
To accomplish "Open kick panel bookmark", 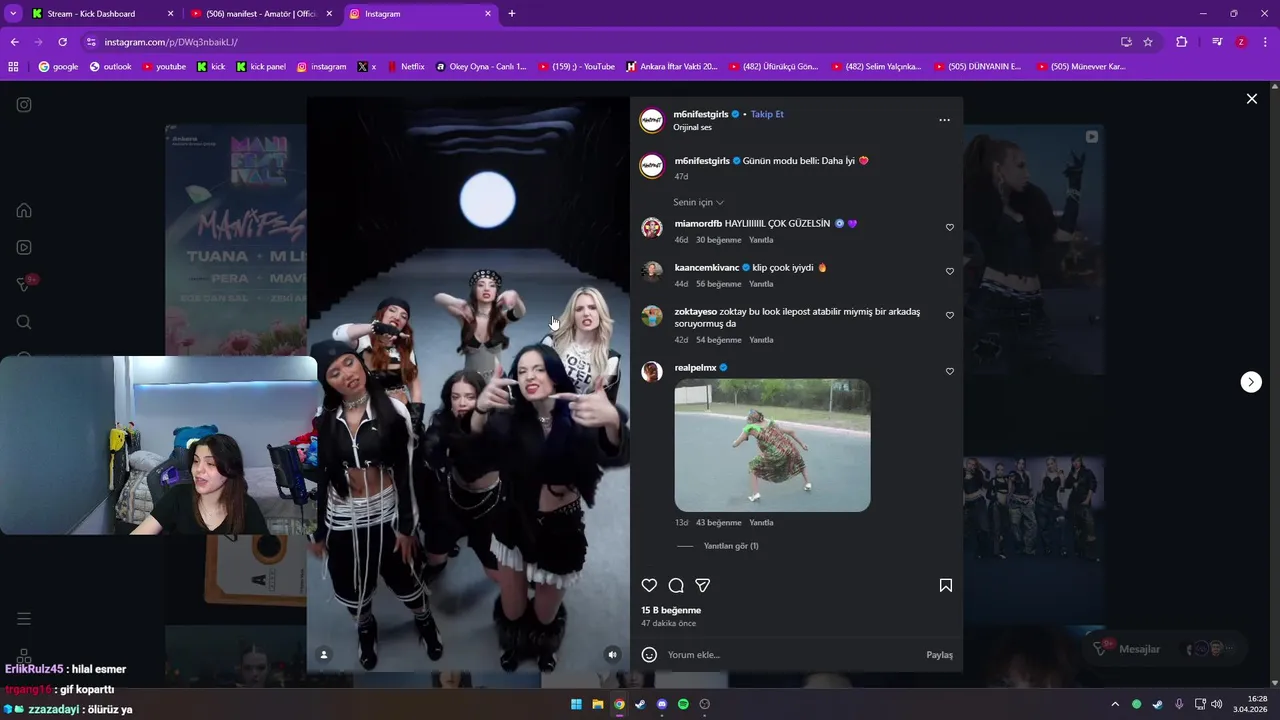I will point(261,67).
